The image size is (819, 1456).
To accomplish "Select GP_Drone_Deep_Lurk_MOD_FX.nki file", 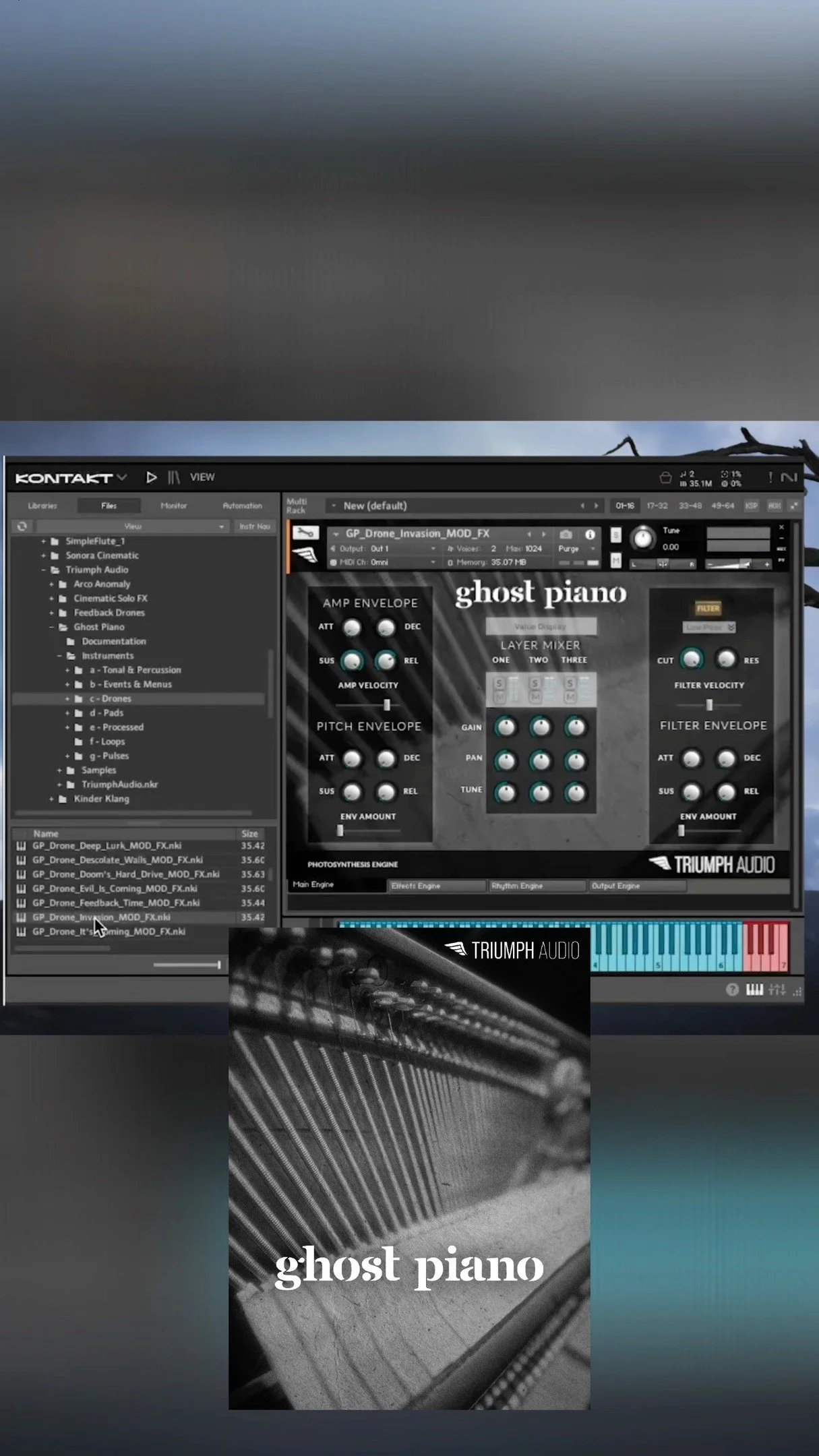I will click(107, 845).
